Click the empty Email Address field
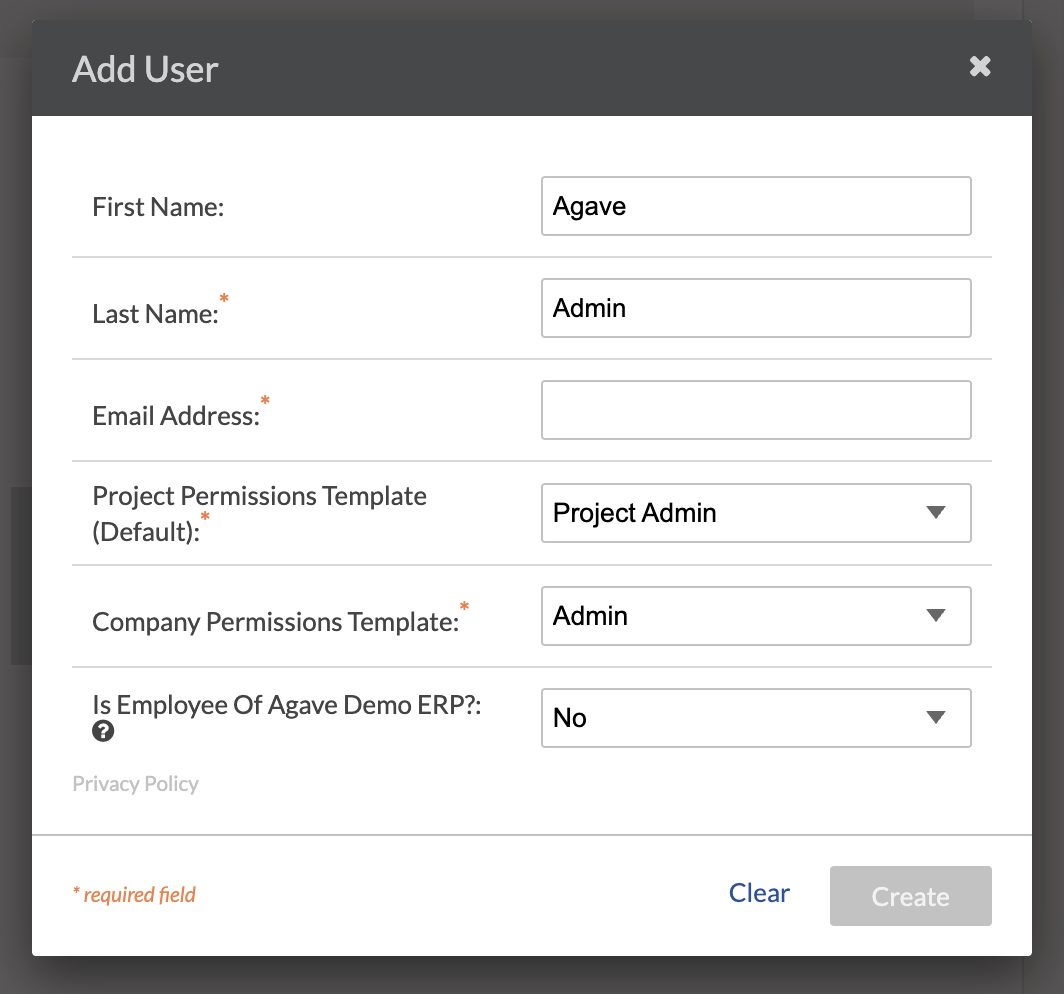 (x=755, y=410)
